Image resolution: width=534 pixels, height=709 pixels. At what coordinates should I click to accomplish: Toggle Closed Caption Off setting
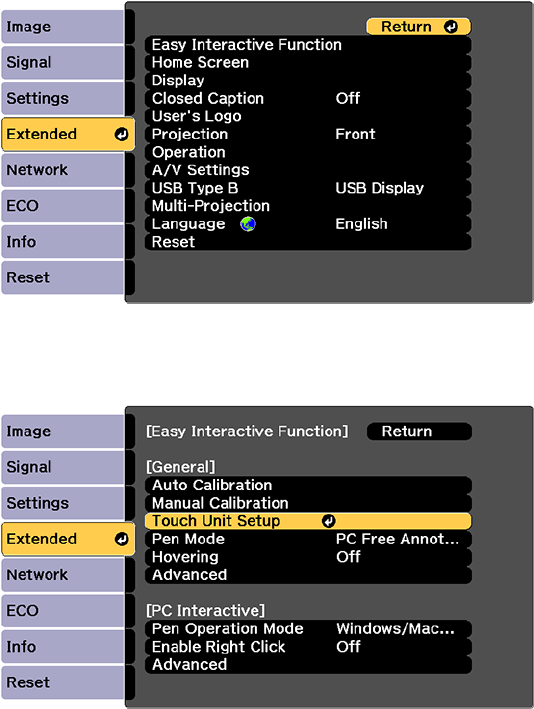308,99
